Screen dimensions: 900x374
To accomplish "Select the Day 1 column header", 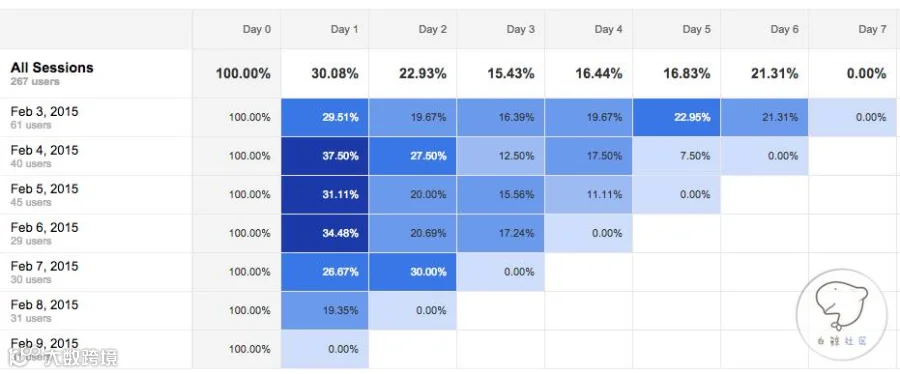I will coord(344,30).
